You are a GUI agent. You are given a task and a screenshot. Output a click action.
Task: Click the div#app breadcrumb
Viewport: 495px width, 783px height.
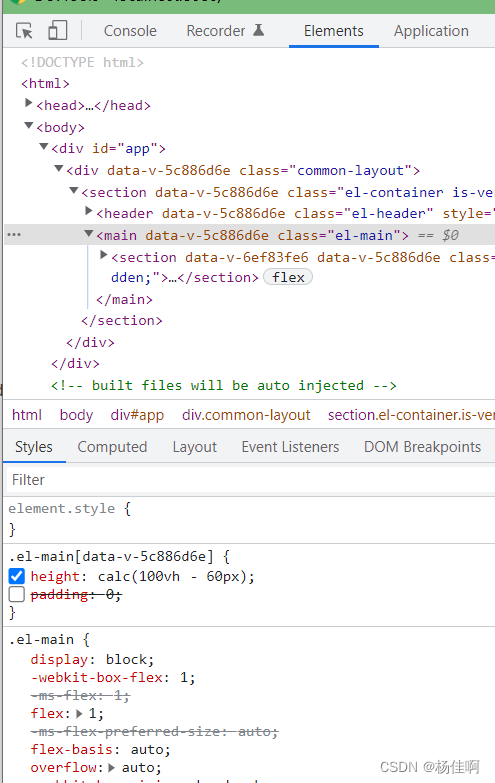tap(137, 415)
